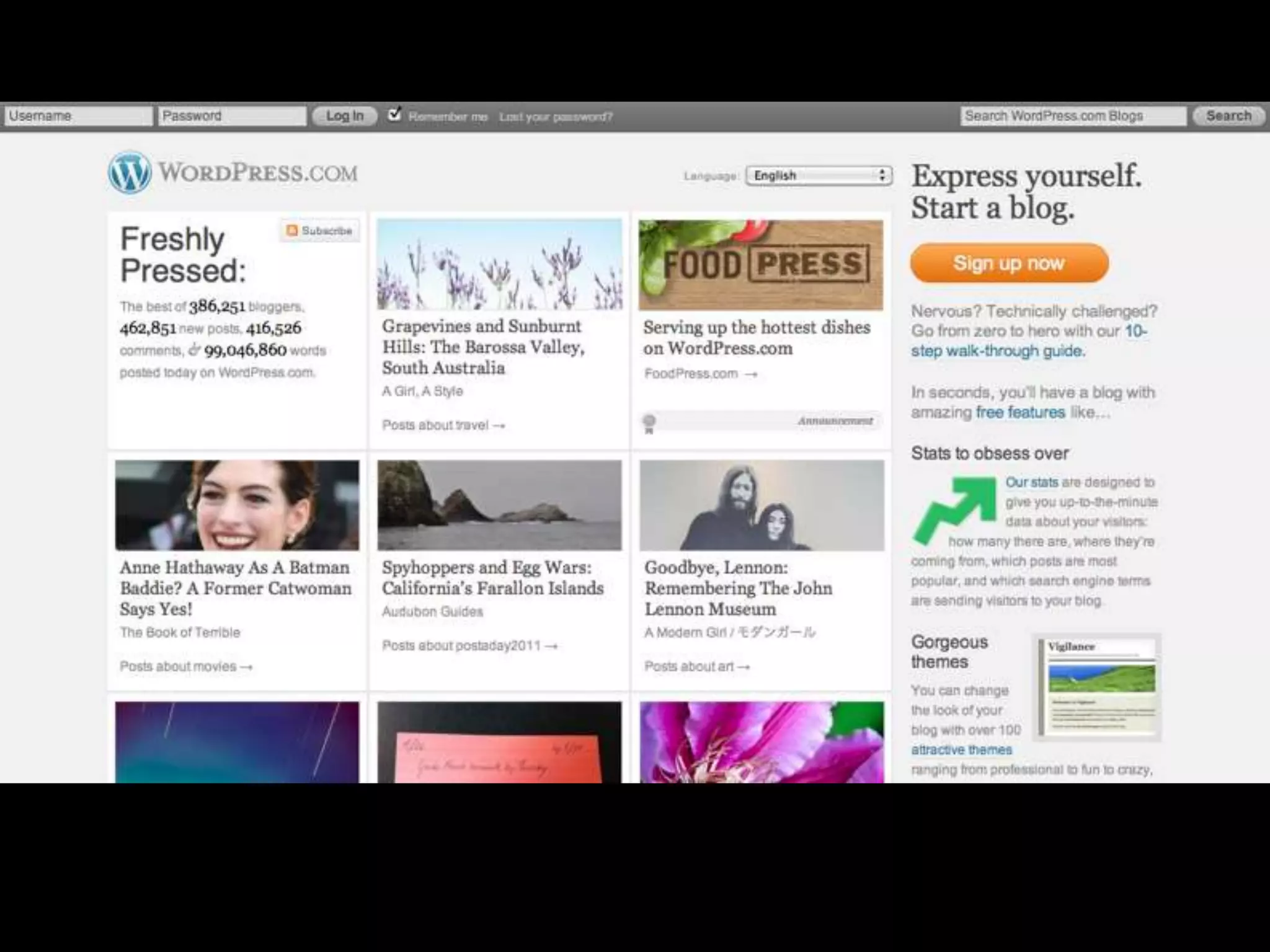
Task: Click the WordPress logo icon
Action: coord(129,172)
